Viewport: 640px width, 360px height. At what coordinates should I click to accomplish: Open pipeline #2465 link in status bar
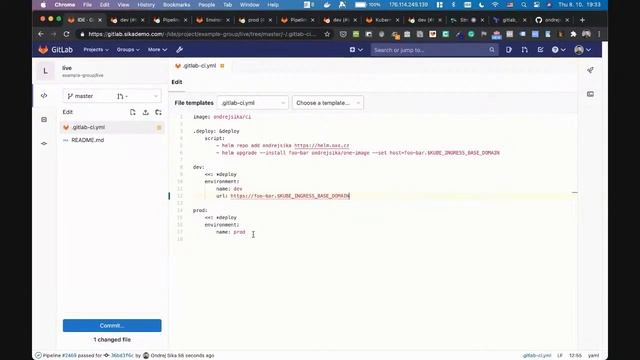tap(69, 356)
